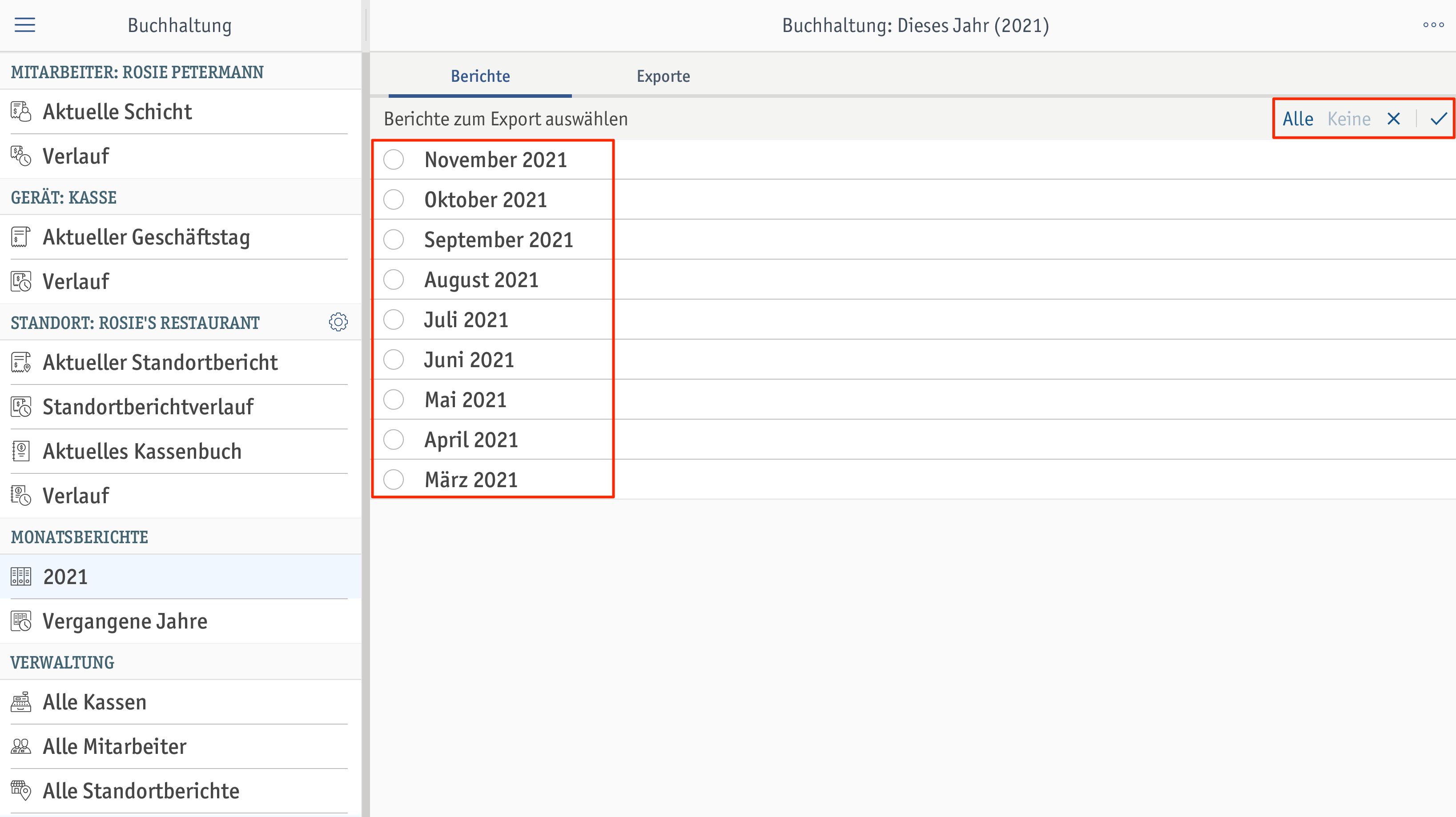Open Aktuelles Kassenbuch
The image size is (1456, 817).
point(180,452)
